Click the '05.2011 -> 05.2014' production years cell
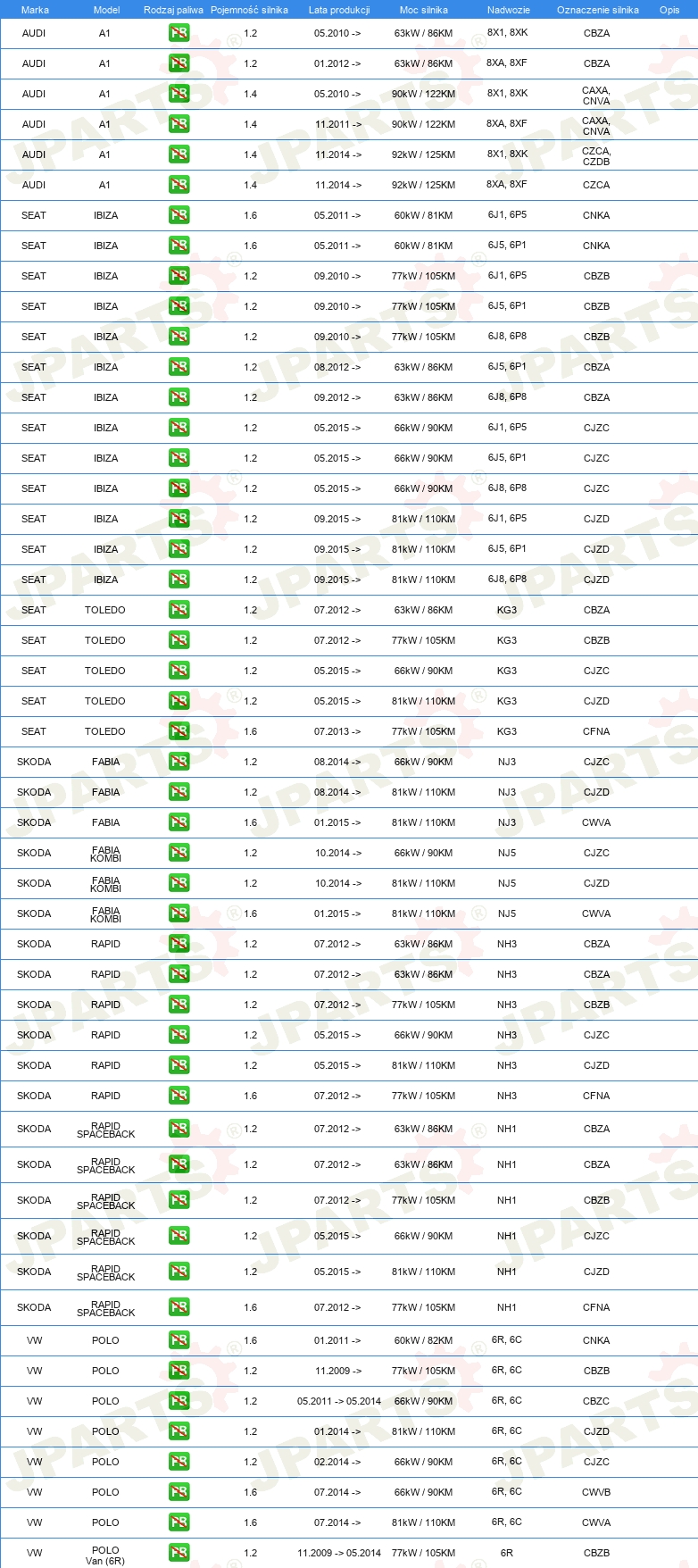Viewport: 698px width, 1568px height. pos(339,1401)
